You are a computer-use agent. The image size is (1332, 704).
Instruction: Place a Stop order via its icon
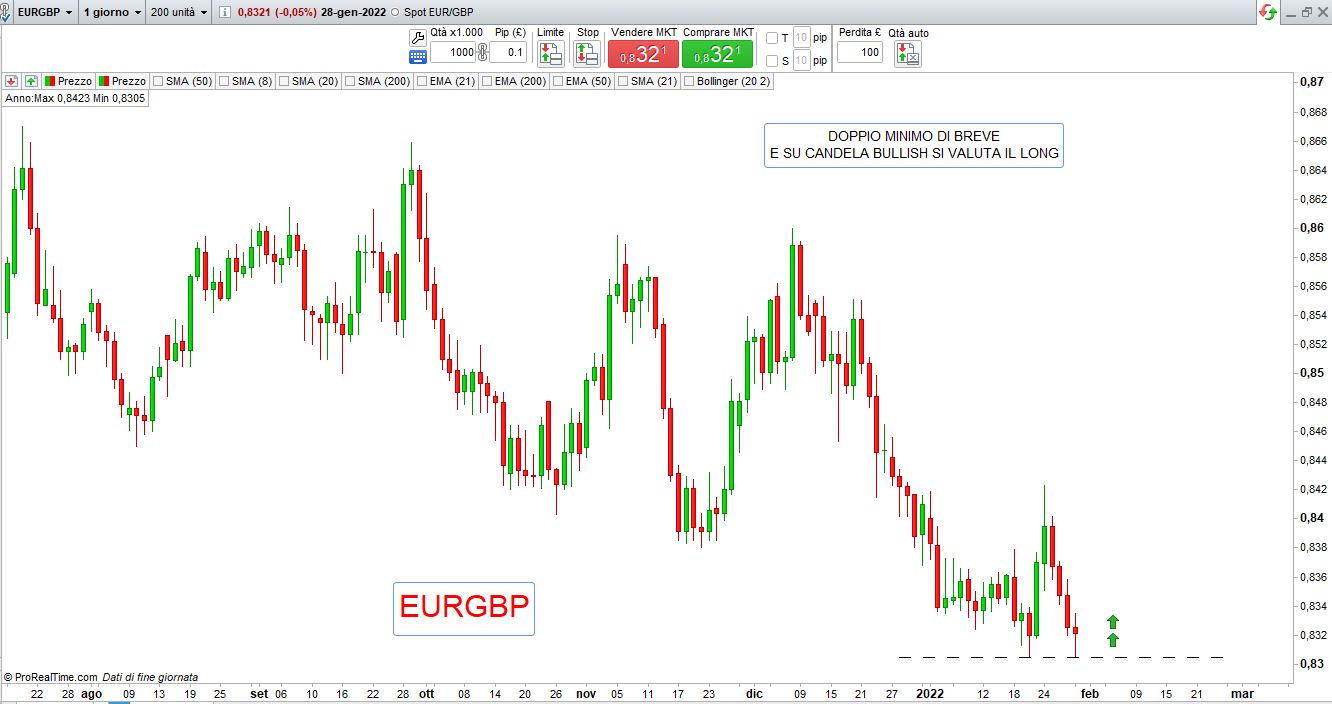point(587,54)
